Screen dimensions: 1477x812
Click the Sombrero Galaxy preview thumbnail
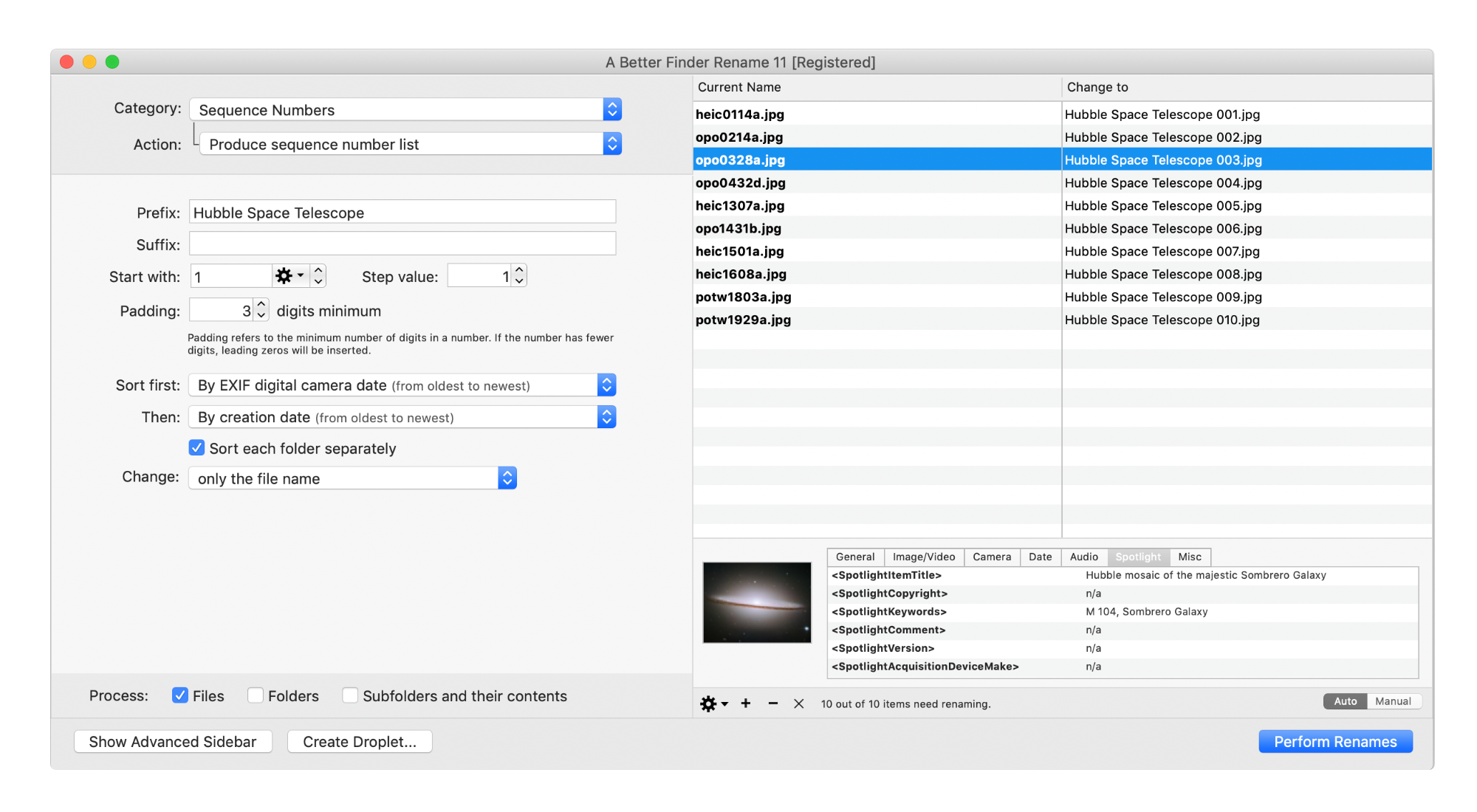(756, 602)
